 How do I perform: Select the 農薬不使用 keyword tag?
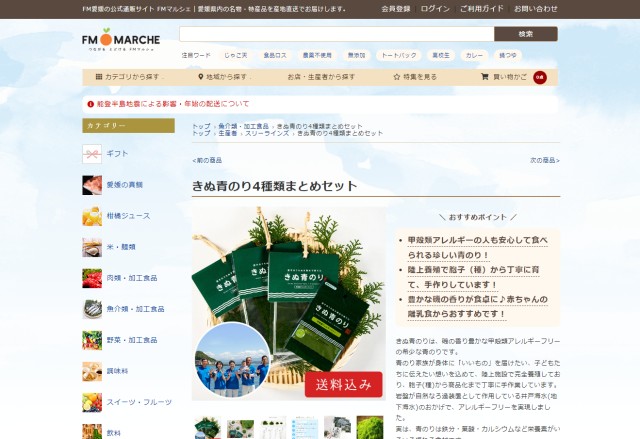(317, 55)
